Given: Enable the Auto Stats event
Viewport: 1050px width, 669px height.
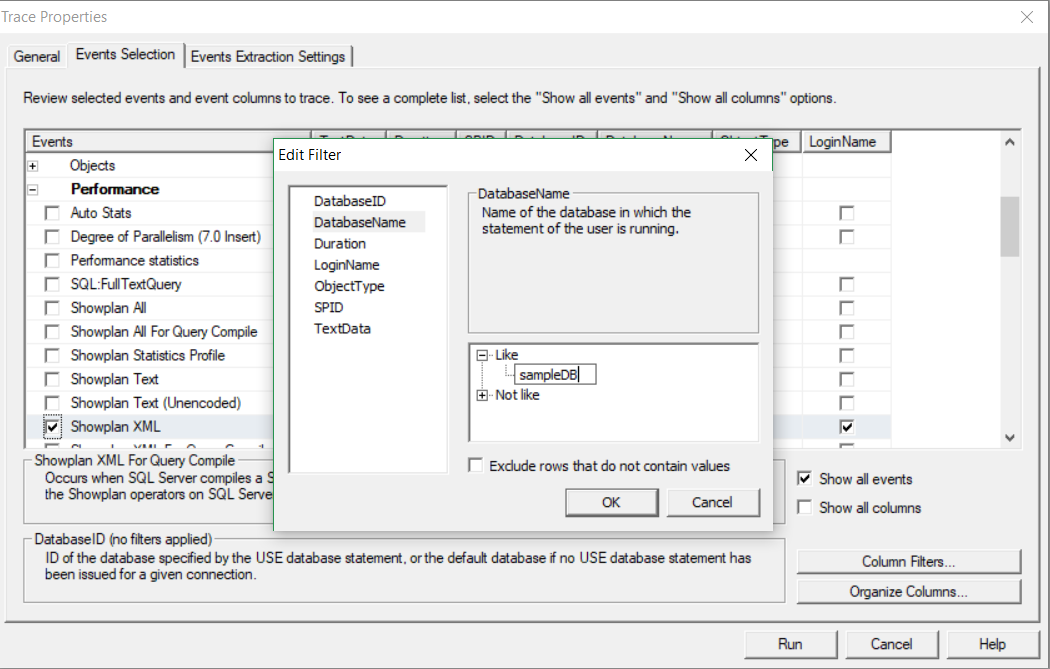Looking at the screenshot, I should coord(50,213).
